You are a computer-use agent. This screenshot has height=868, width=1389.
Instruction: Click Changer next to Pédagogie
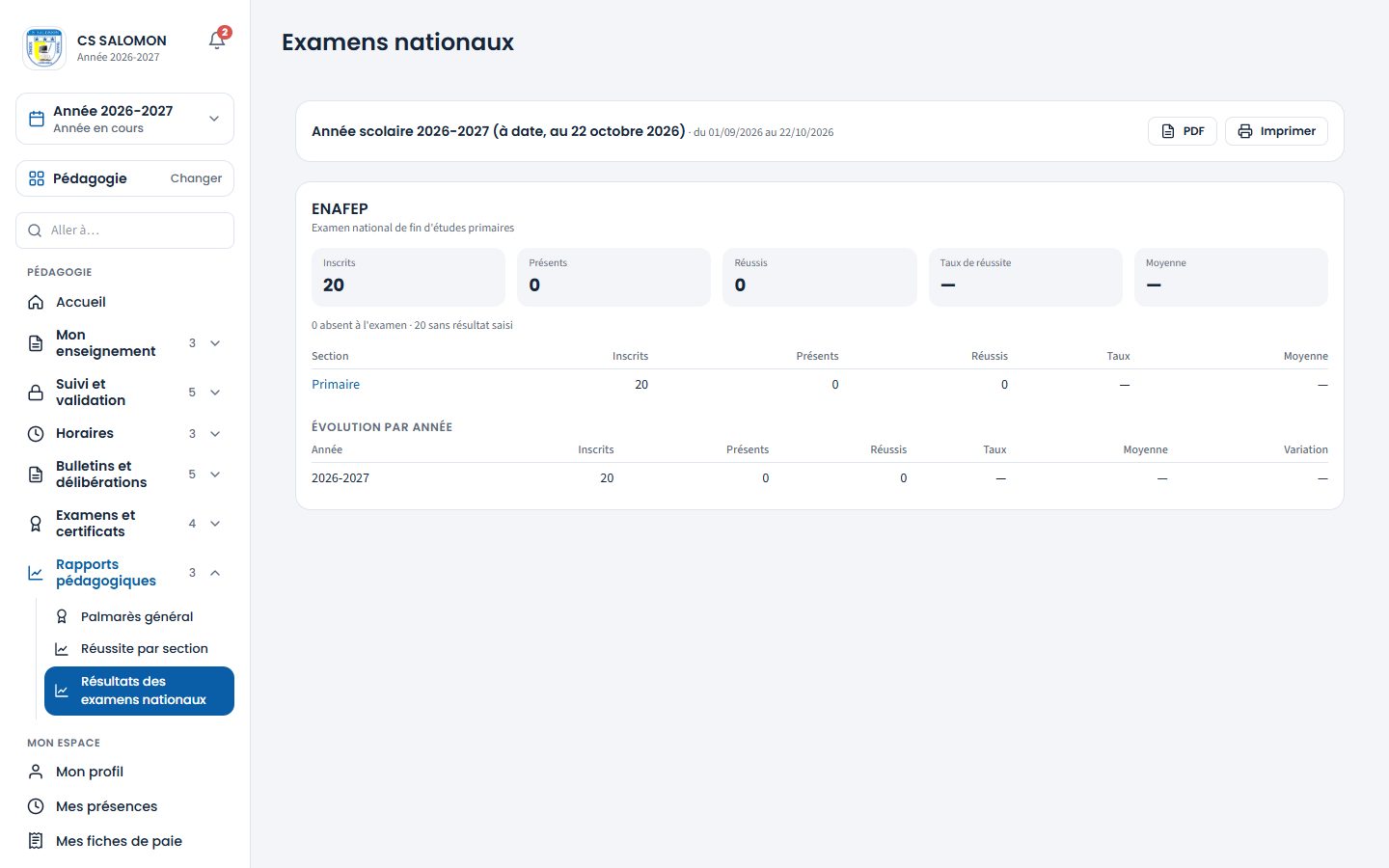pyautogui.click(x=196, y=178)
